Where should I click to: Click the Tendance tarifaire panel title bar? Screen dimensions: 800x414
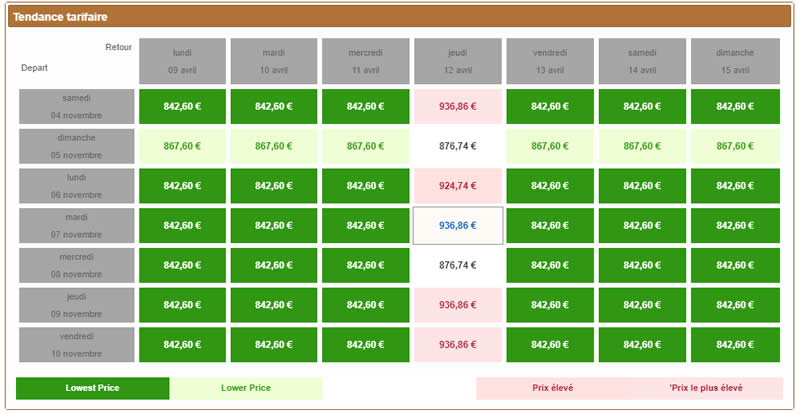(x=400, y=18)
